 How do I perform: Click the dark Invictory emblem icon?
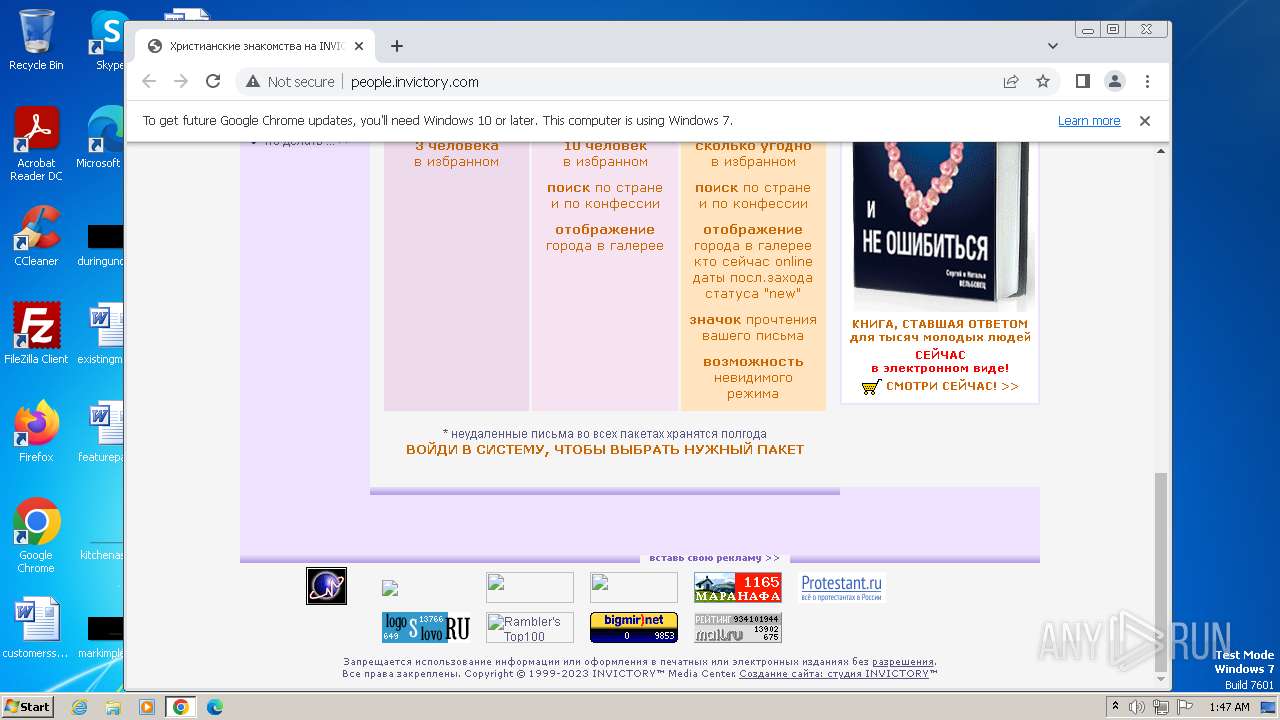[326, 586]
